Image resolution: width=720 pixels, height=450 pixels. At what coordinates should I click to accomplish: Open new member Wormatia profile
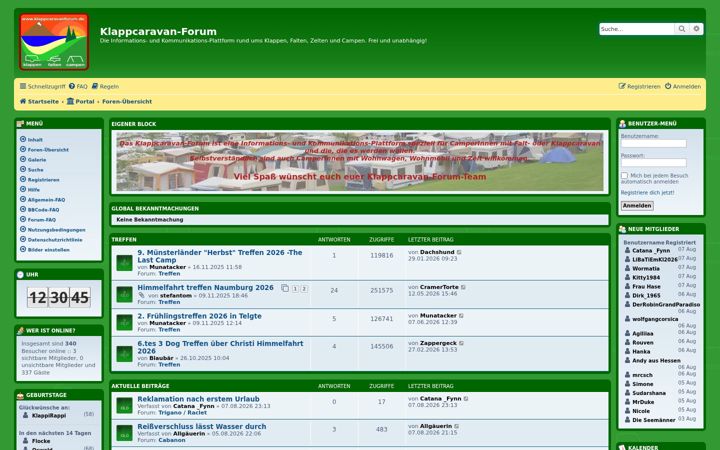pyautogui.click(x=646, y=269)
